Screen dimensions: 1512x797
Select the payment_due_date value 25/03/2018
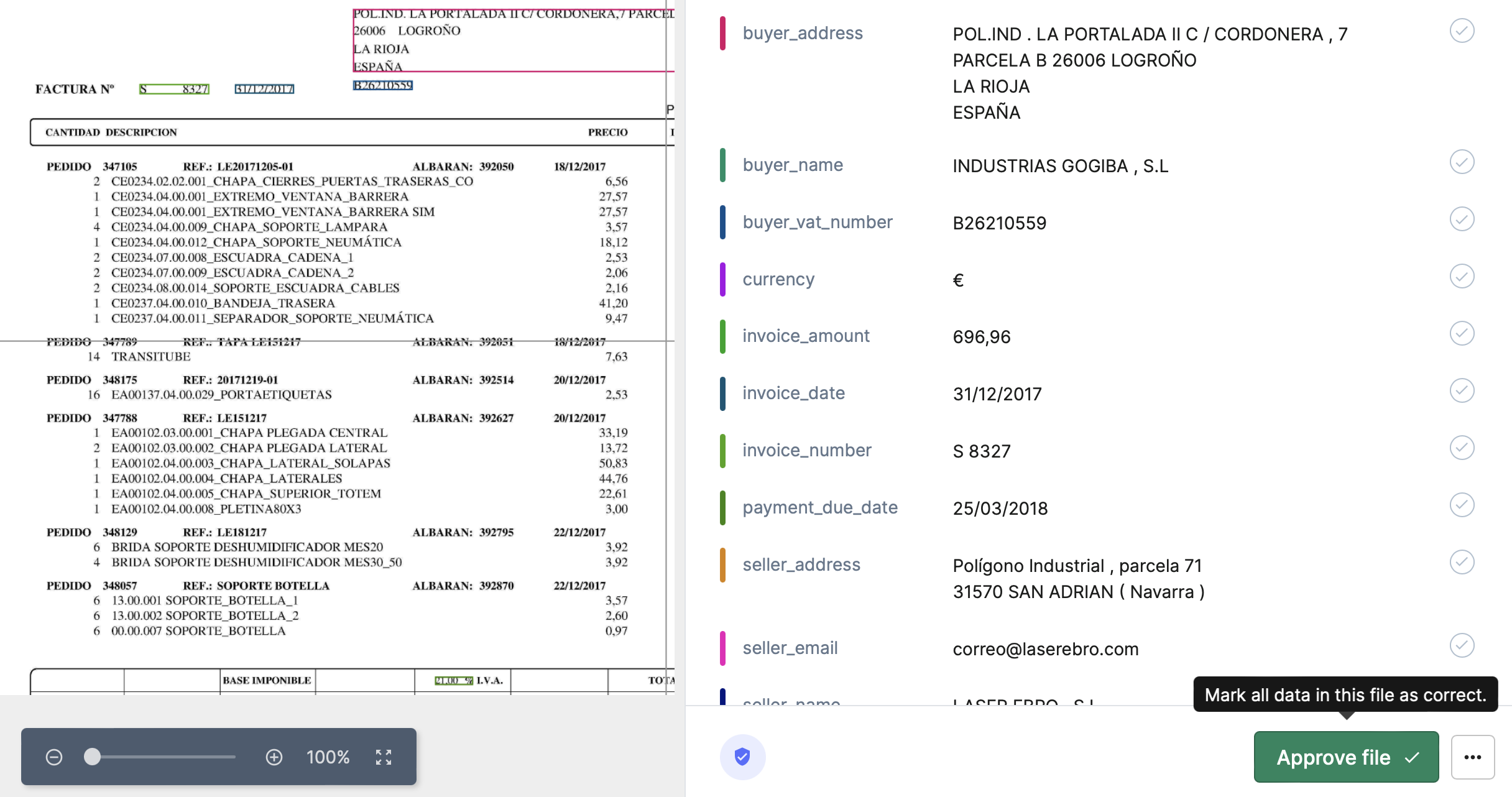tap(1000, 509)
